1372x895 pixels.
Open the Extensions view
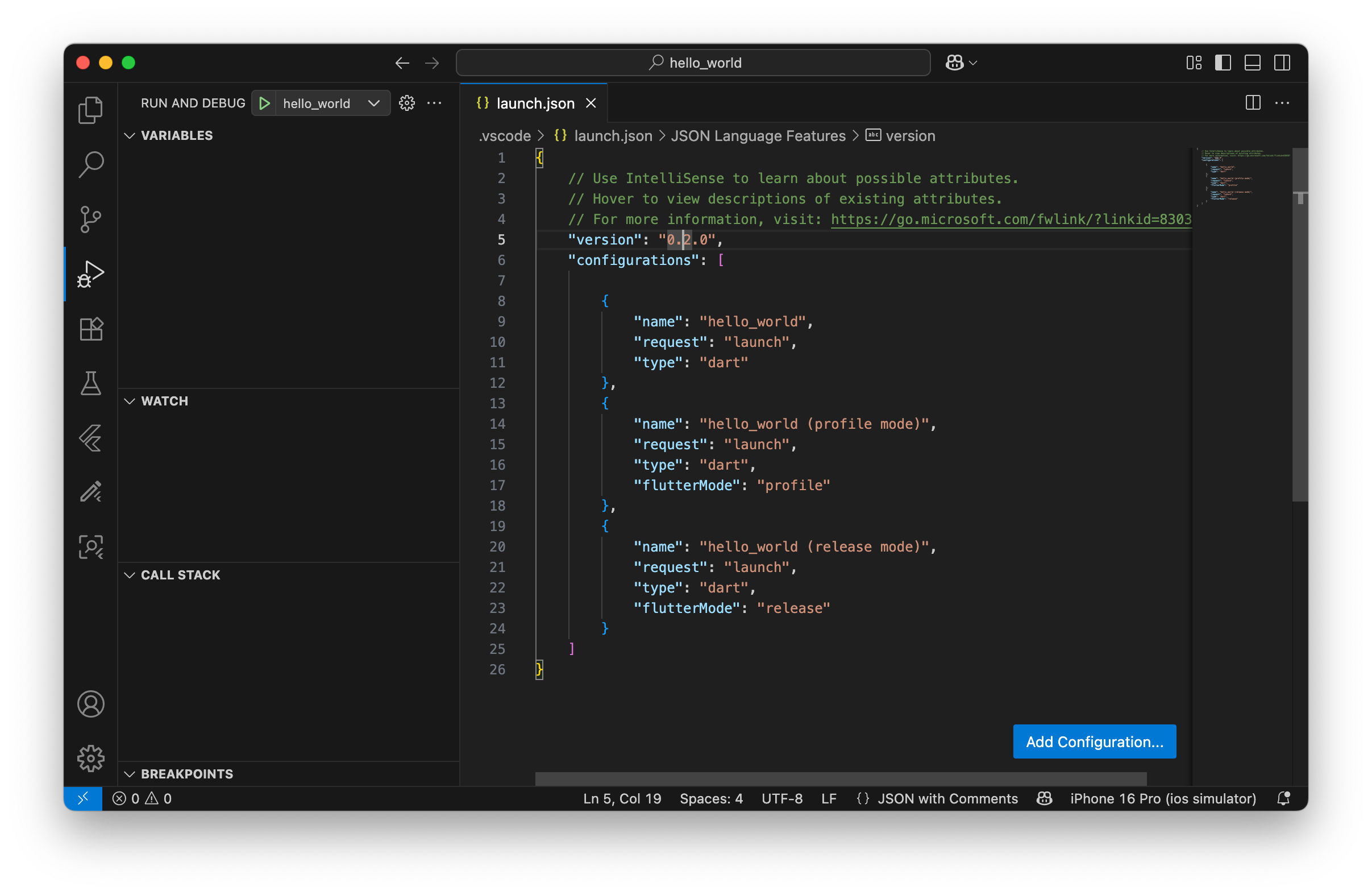90,329
